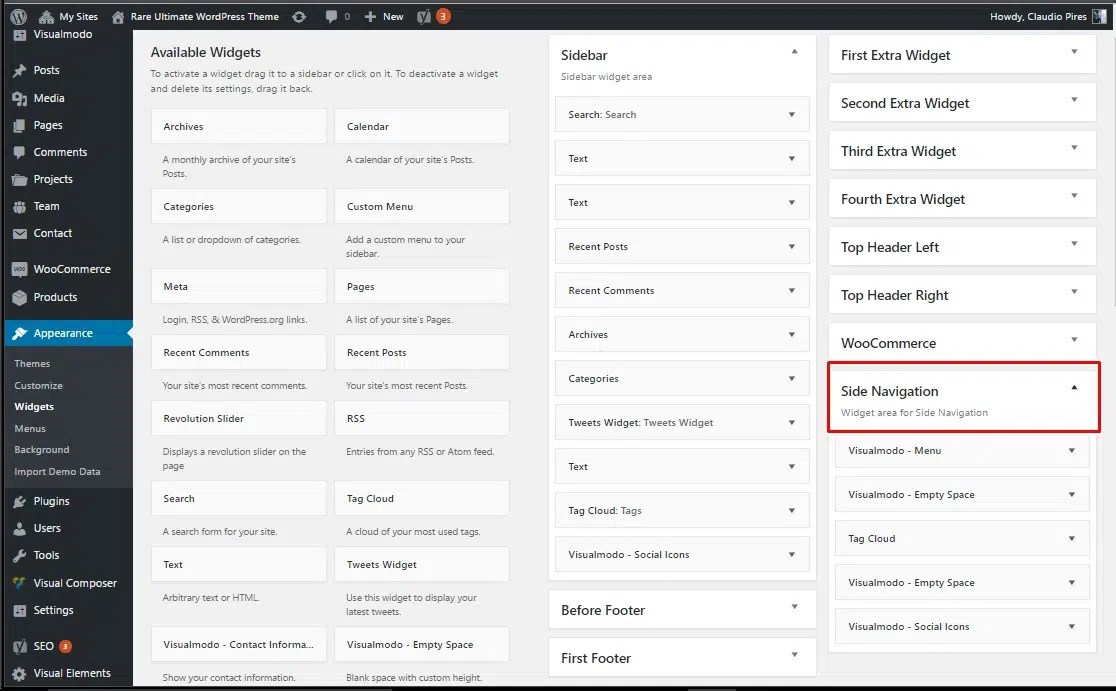1116x691 pixels.
Task: Open Import Demo Data submenu
Action: click(x=57, y=472)
